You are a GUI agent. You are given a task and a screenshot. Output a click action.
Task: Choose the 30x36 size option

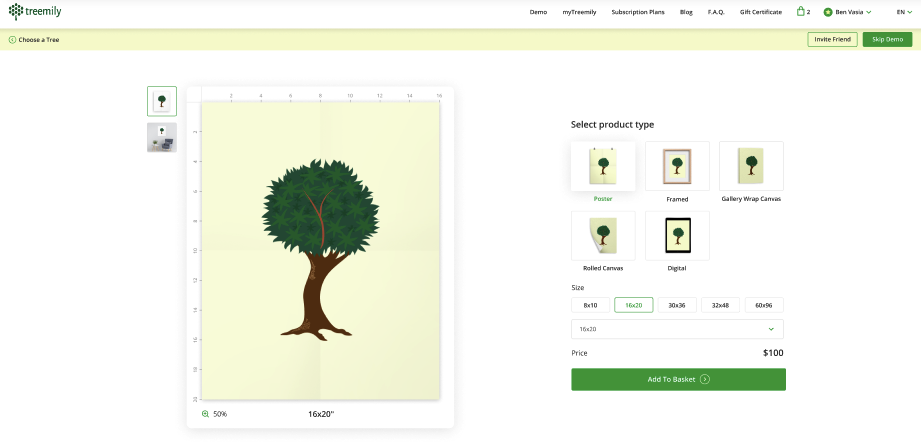coord(677,305)
